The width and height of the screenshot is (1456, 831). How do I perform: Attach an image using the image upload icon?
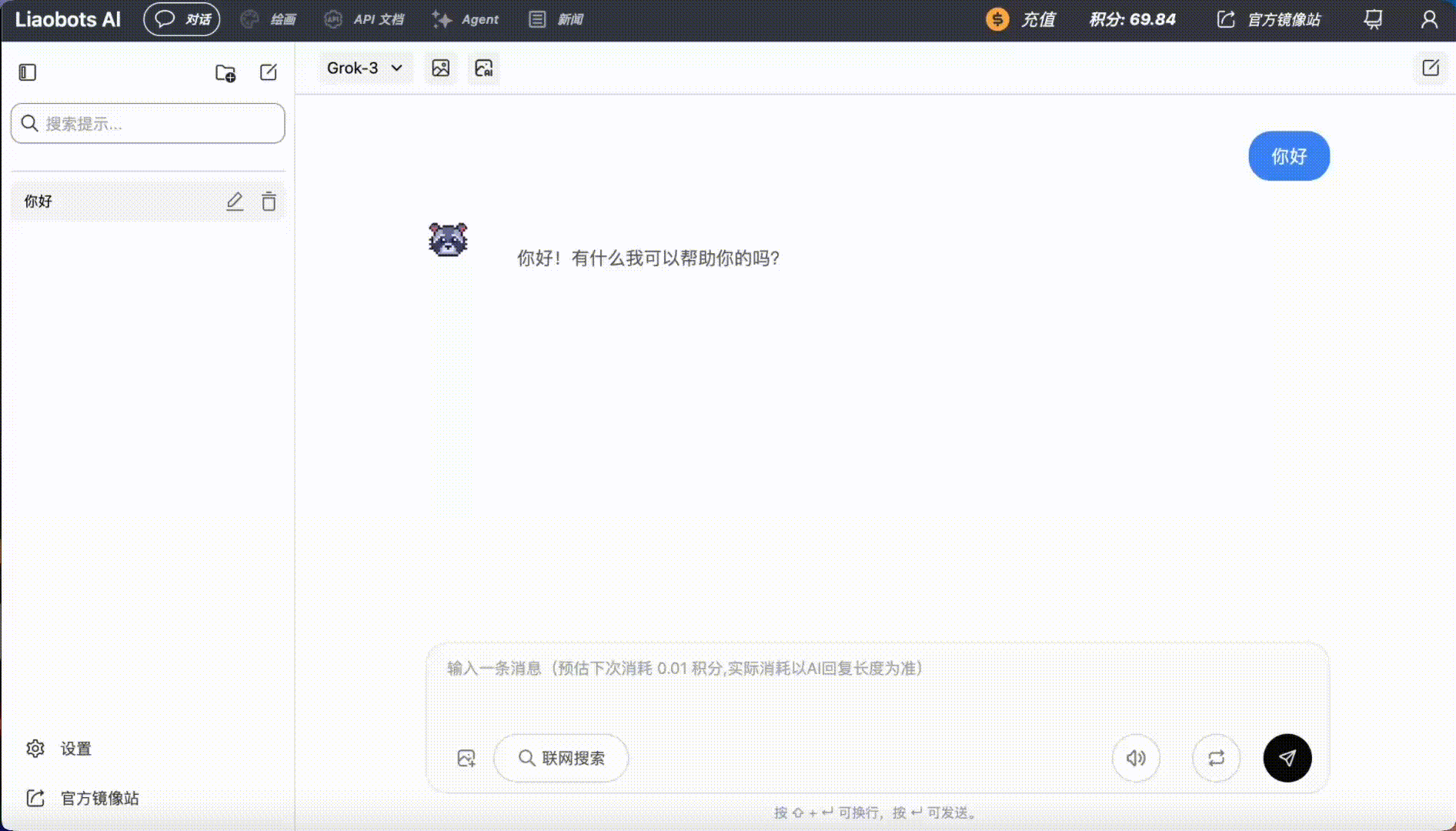(x=466, y=758)
